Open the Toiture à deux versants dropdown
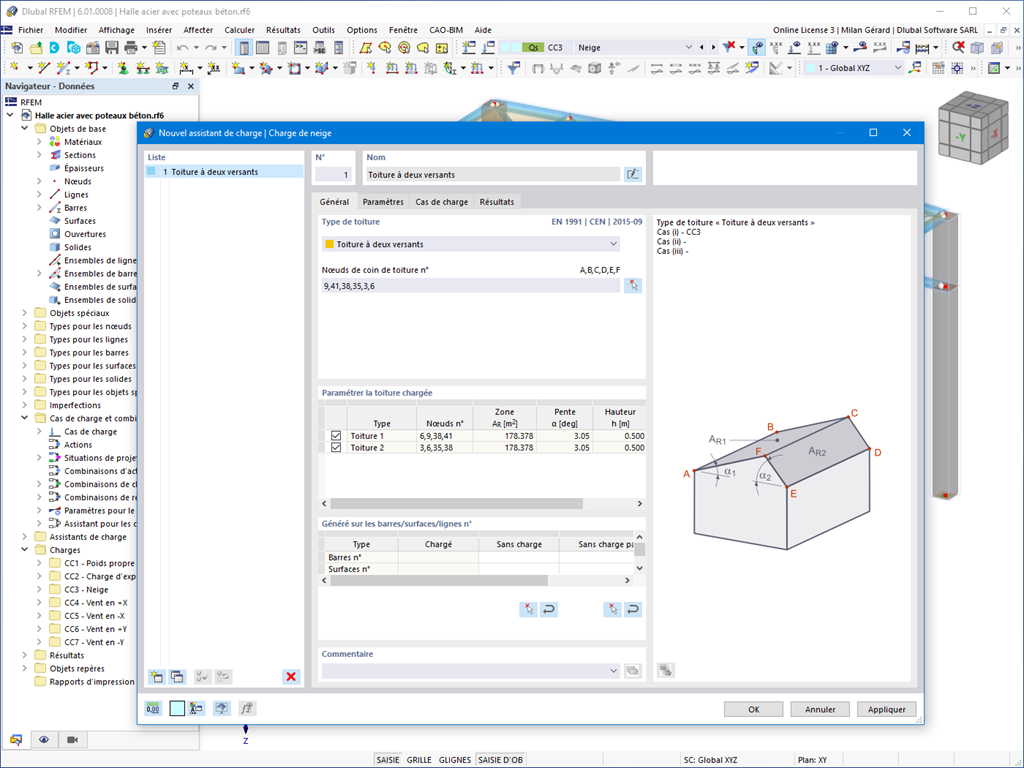The image size is (1024, 768). coord(613,244)
